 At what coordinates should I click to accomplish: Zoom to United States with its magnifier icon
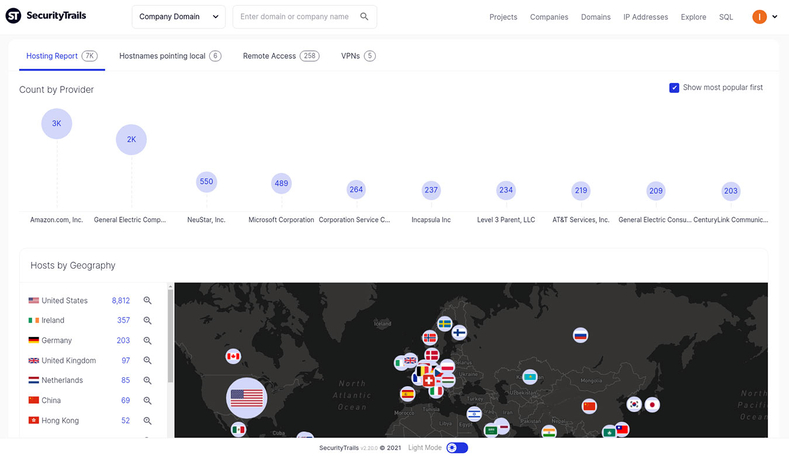tap(147, 300)
